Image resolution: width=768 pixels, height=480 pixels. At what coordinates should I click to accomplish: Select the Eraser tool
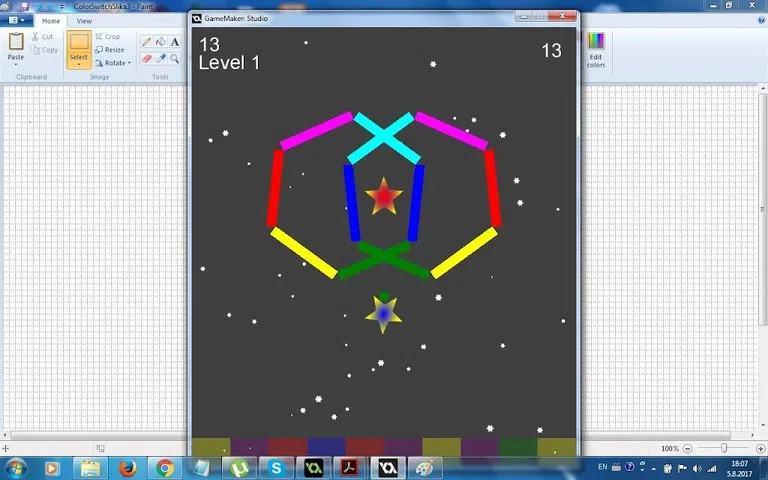[x=147, y=59]
